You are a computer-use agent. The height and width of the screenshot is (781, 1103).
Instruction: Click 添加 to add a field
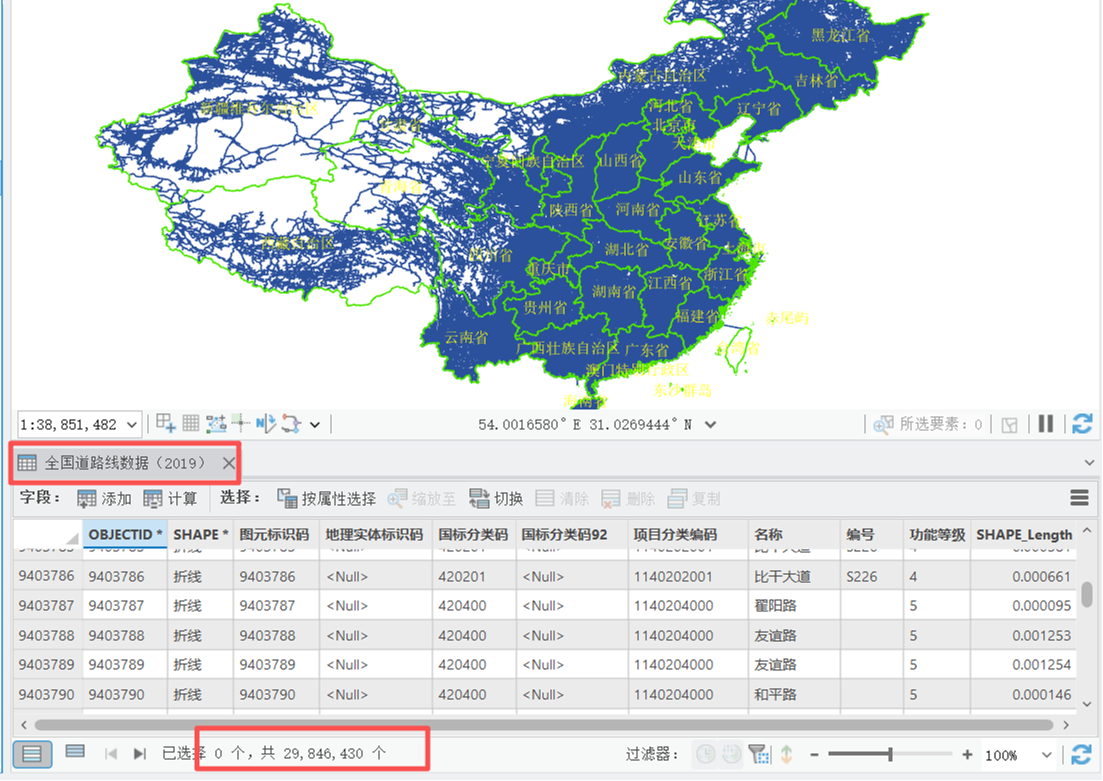click(104, 499)
